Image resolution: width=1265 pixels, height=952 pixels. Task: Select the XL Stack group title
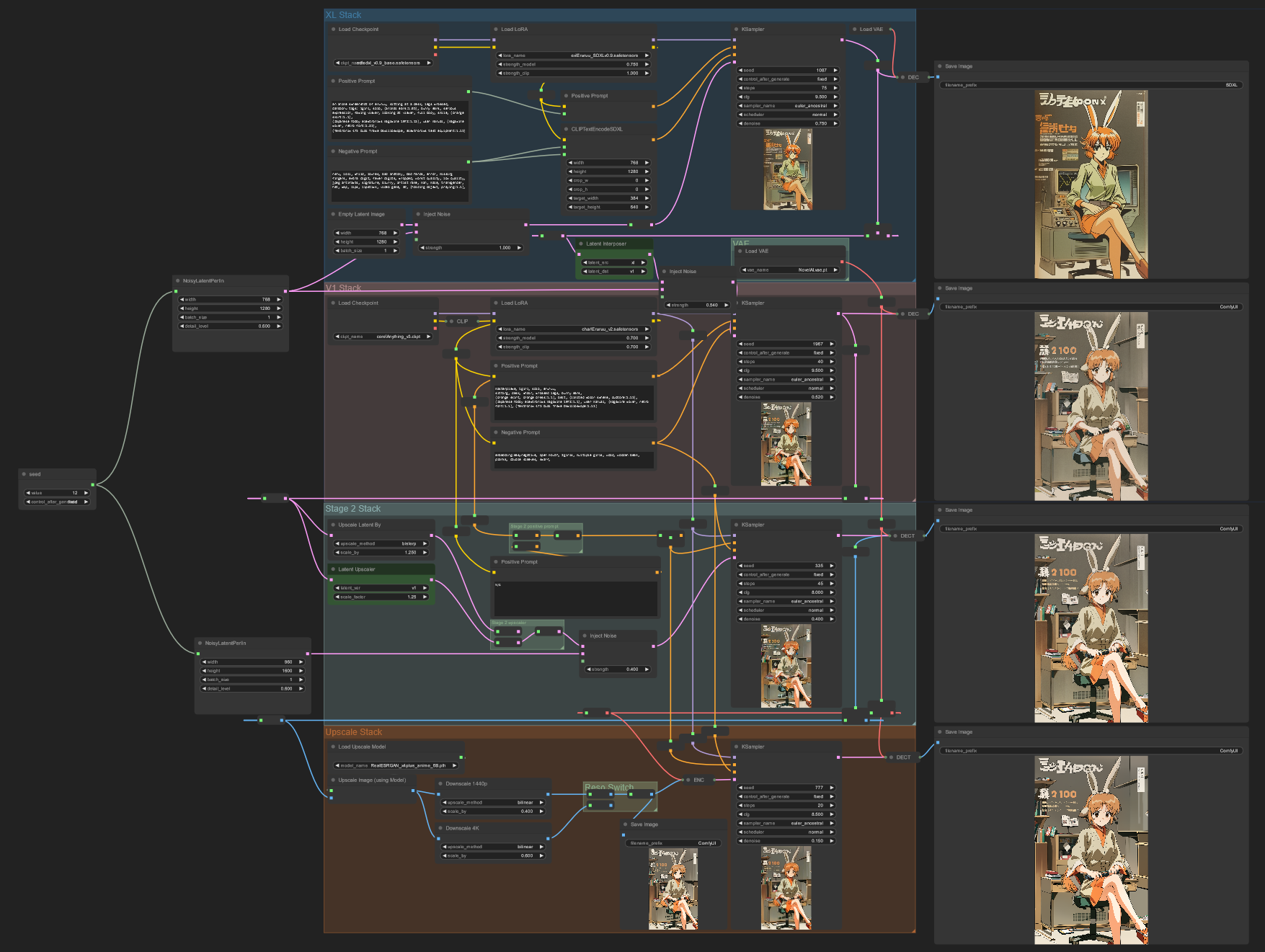[343, 14]
